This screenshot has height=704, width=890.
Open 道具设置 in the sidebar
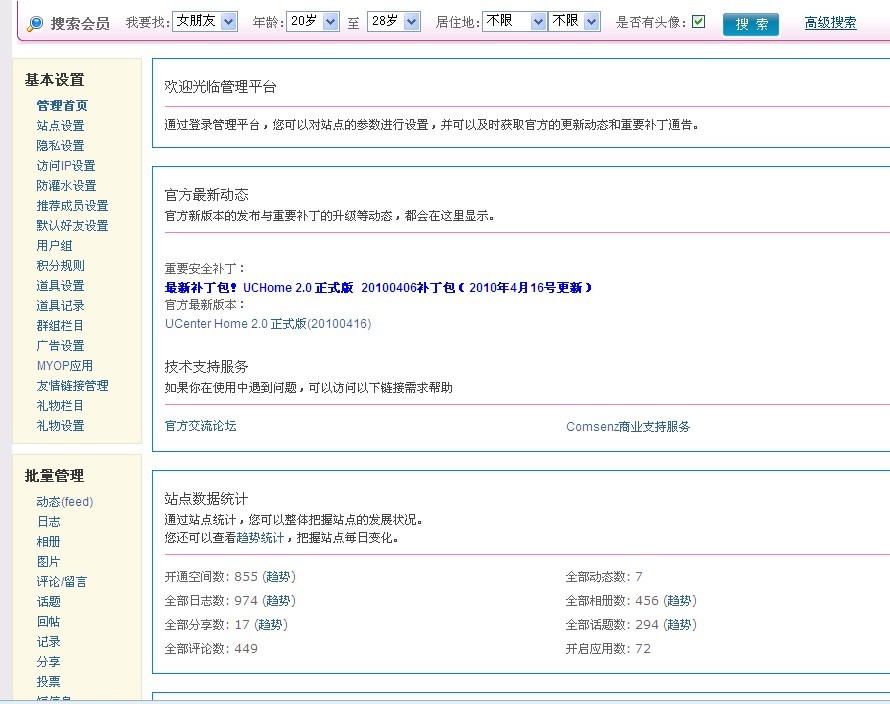60,286
